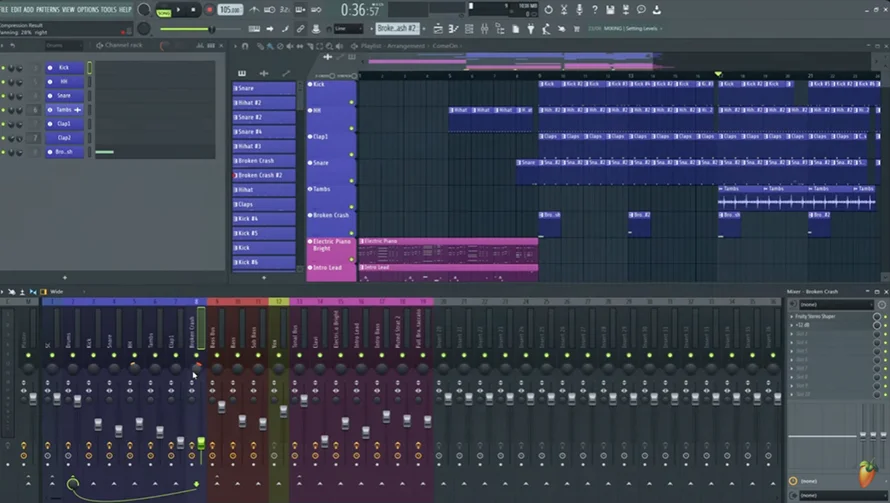Screen dimensions: 890x503
Task: Mute the Kick channel with its green LED
Action: 3,68
